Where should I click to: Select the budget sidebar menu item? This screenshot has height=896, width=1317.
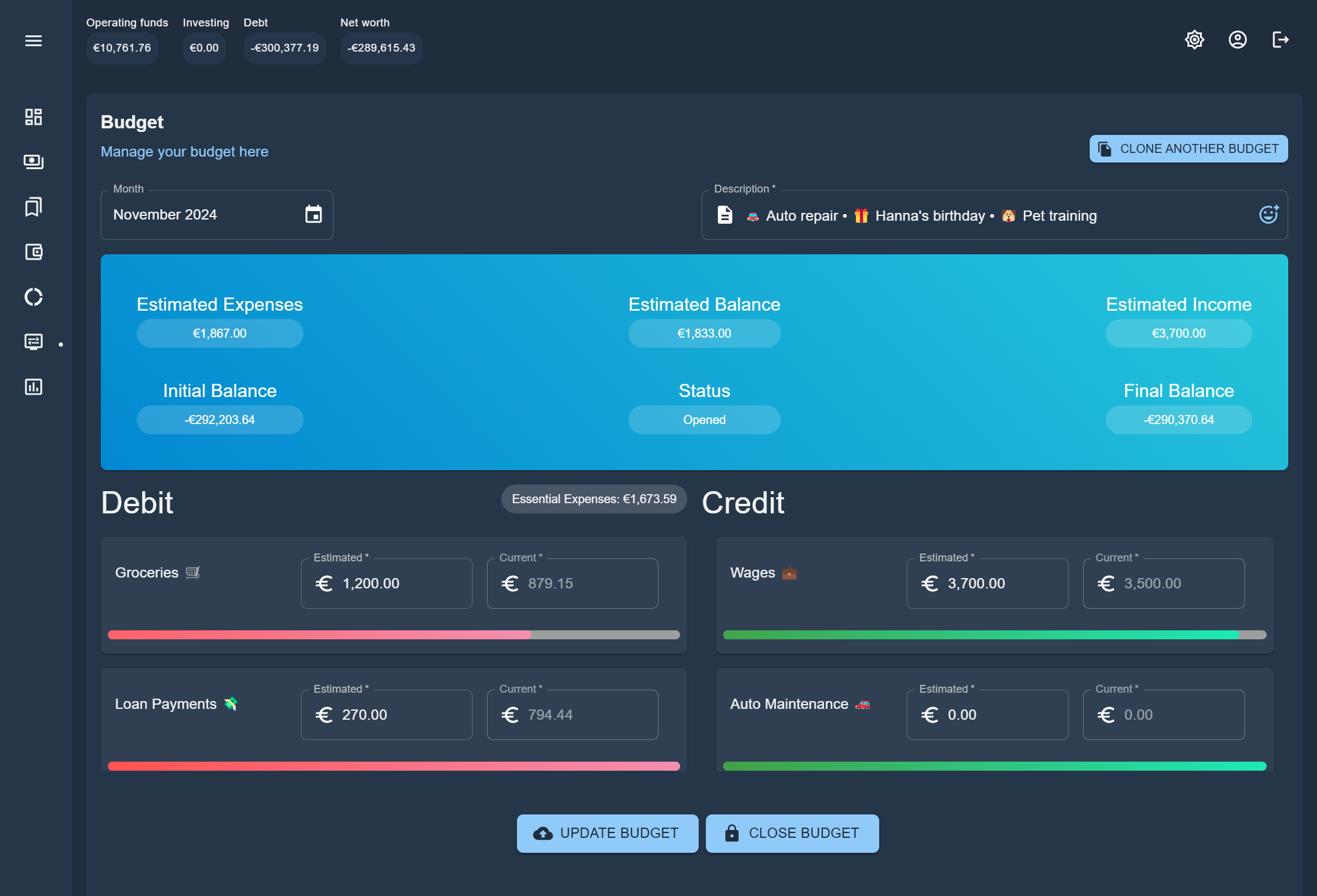coord(34,342)
